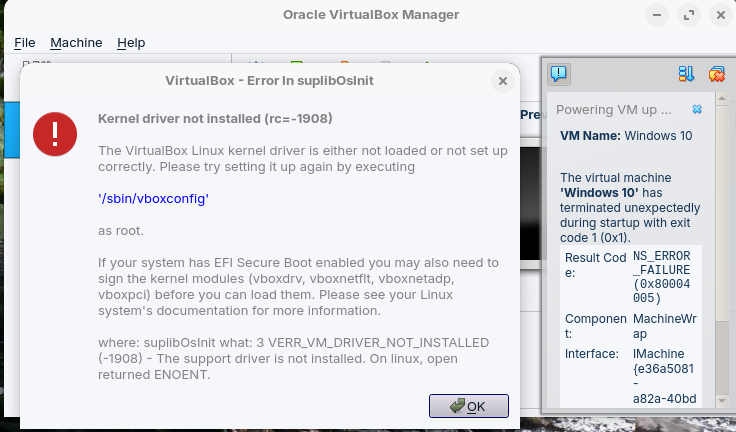Click the notification panel scroll-up arrow

[x=722, y=98]
